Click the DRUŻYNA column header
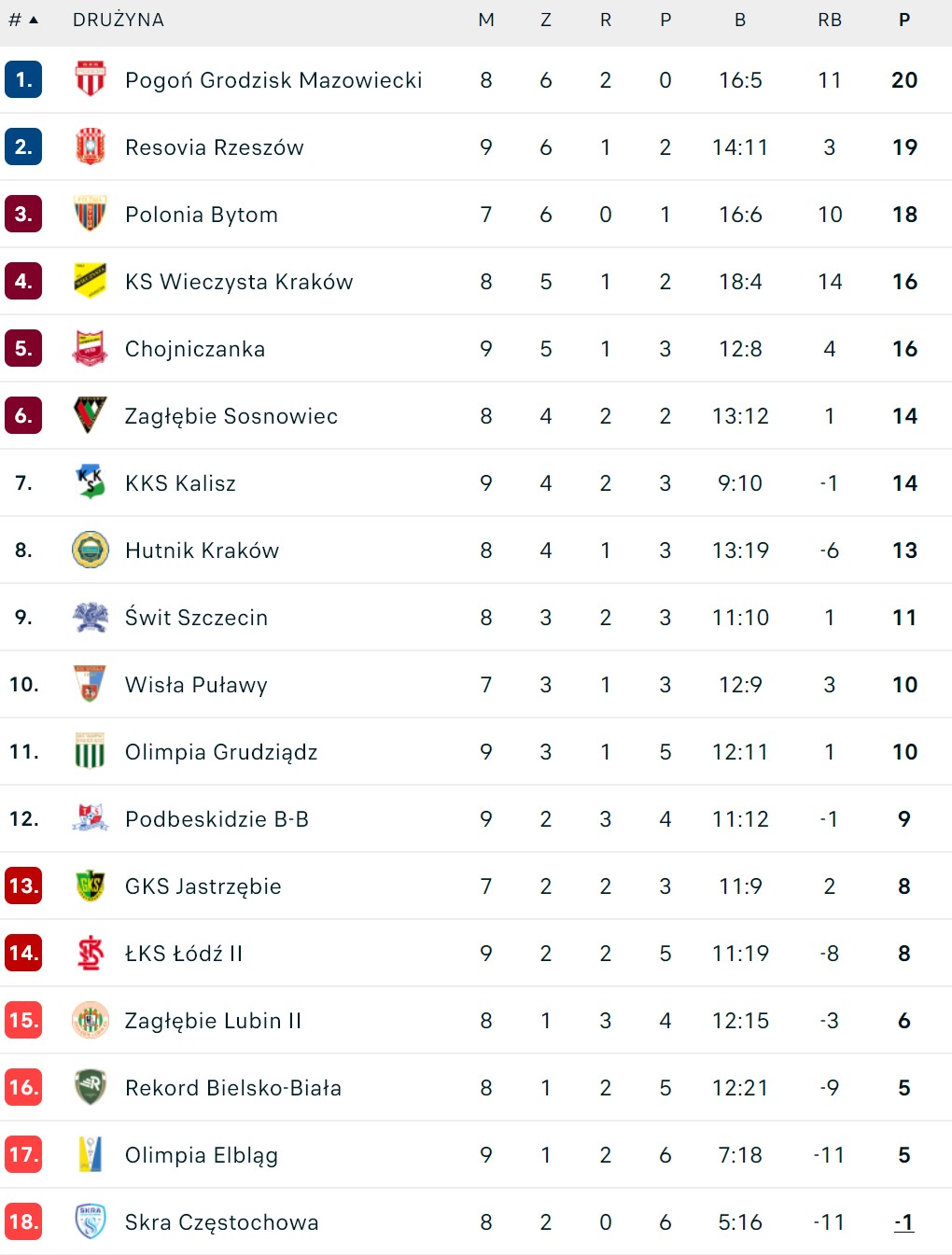This screenshot has width=952, height=1255. [x=119, y=20]
